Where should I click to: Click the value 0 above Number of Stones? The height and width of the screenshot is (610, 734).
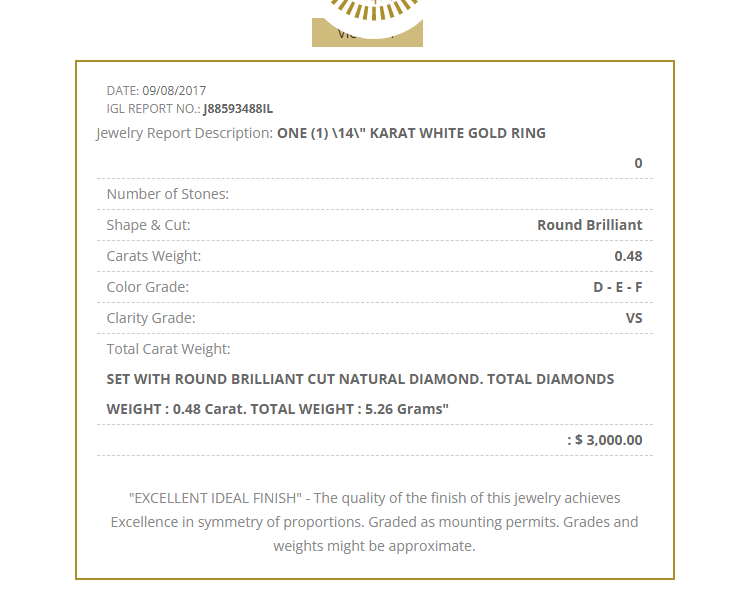tap(638, 163)
